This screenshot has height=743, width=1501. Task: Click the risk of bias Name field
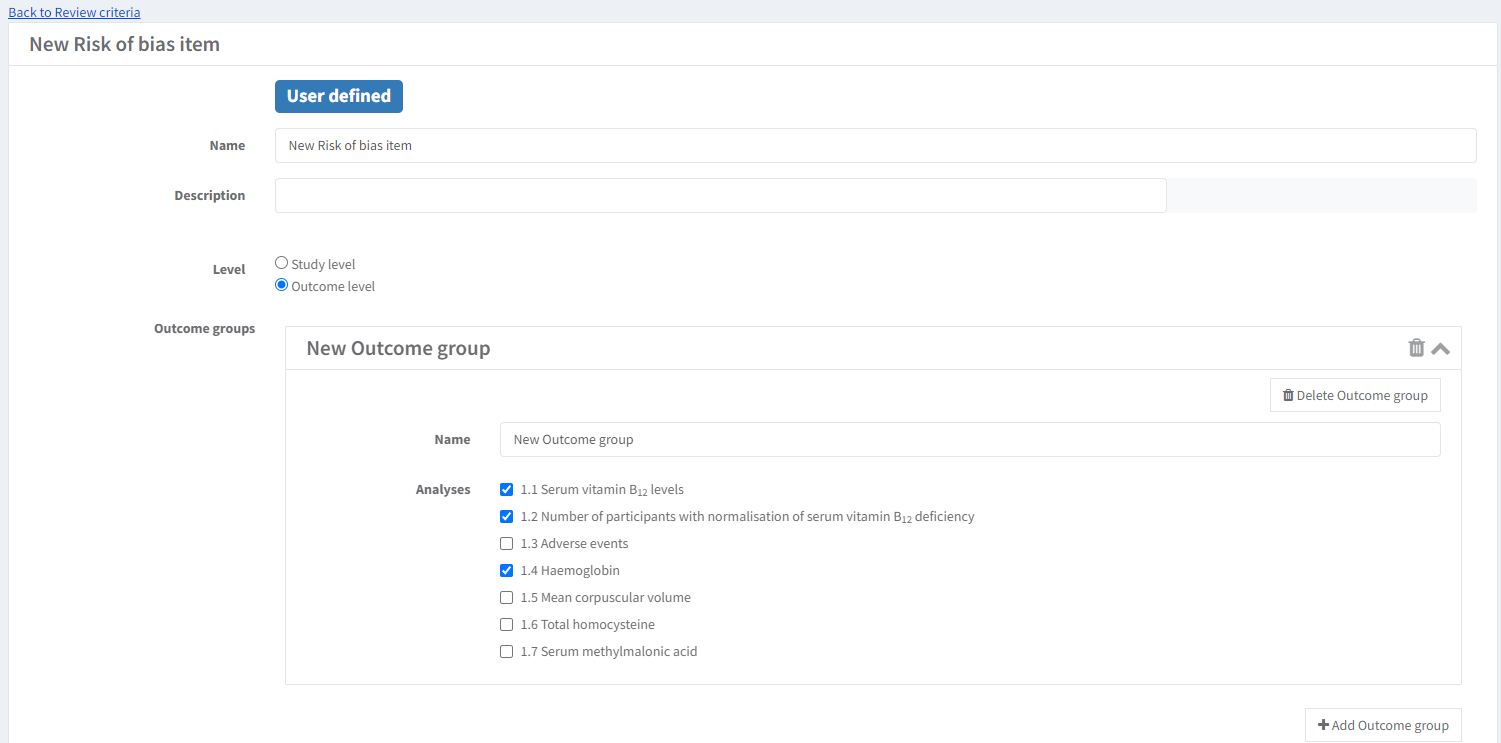[x=875, y=145]
